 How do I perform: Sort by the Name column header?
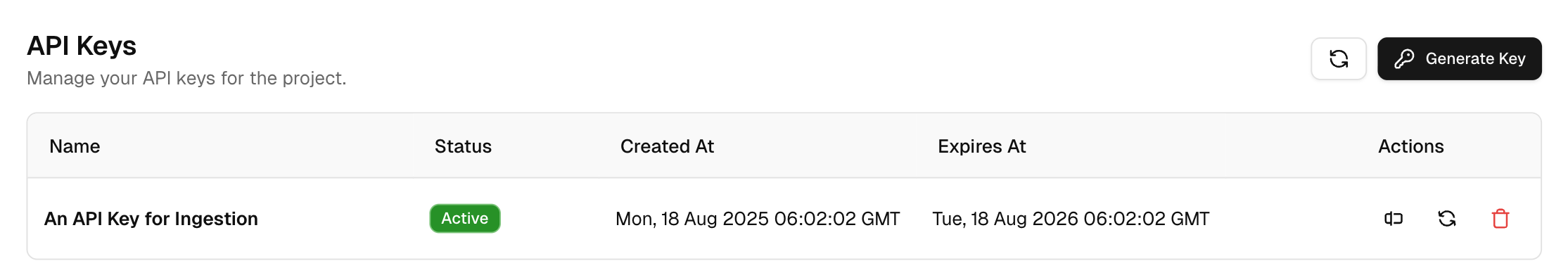[x=75, y=146]
